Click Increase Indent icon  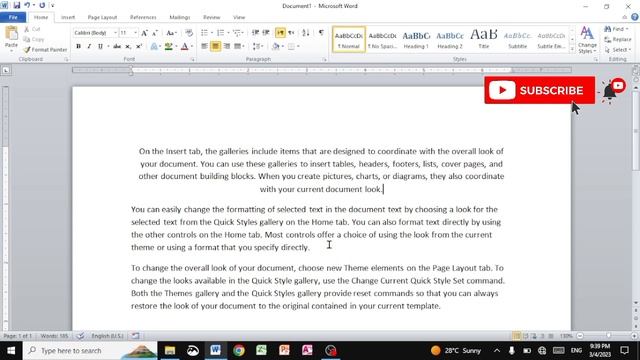(x=266, y=33)
